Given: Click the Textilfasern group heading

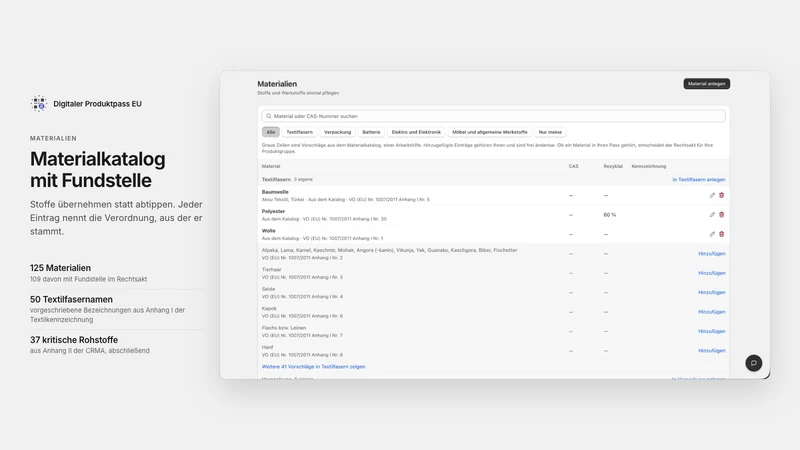Looking at the screenshot, I should click(276, 180).
